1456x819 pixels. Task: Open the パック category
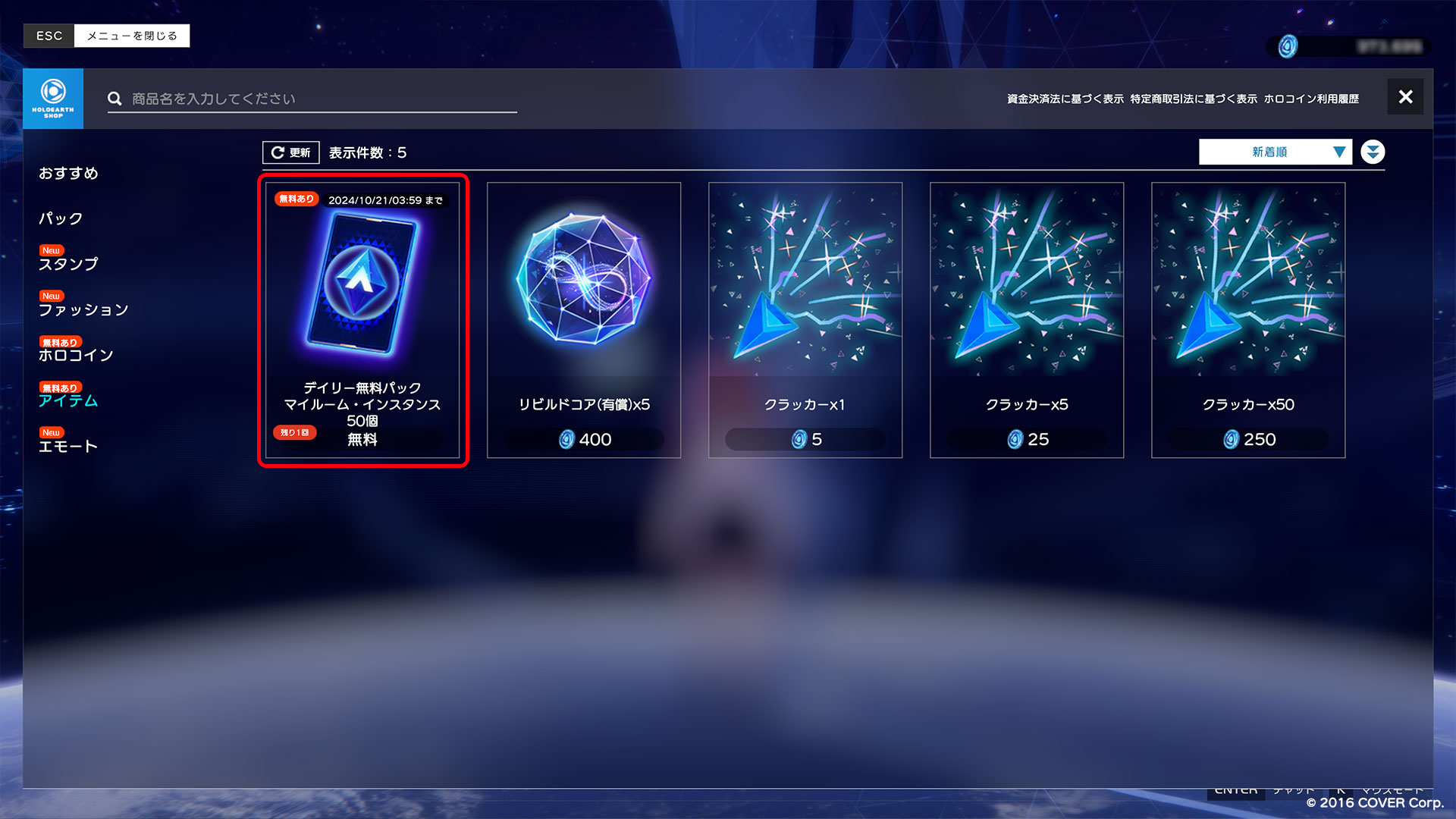pyautogui.click(x=61, y=218)
